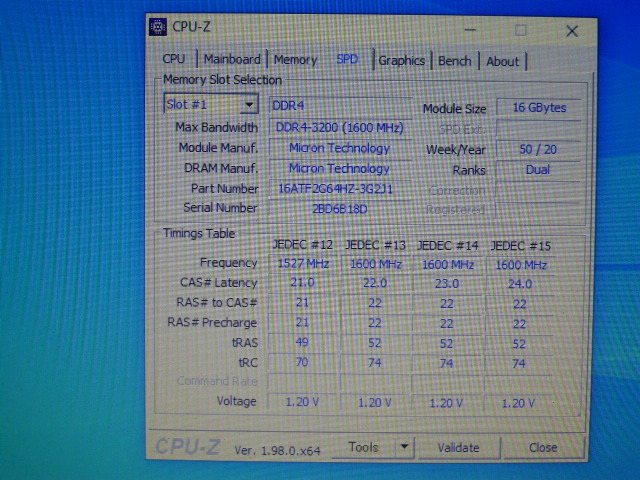The height and width of the screenshot is (480, 640).
Task: Click the JEDEC #13 1600 MHz frequency cell
Action: click(376, 264)
